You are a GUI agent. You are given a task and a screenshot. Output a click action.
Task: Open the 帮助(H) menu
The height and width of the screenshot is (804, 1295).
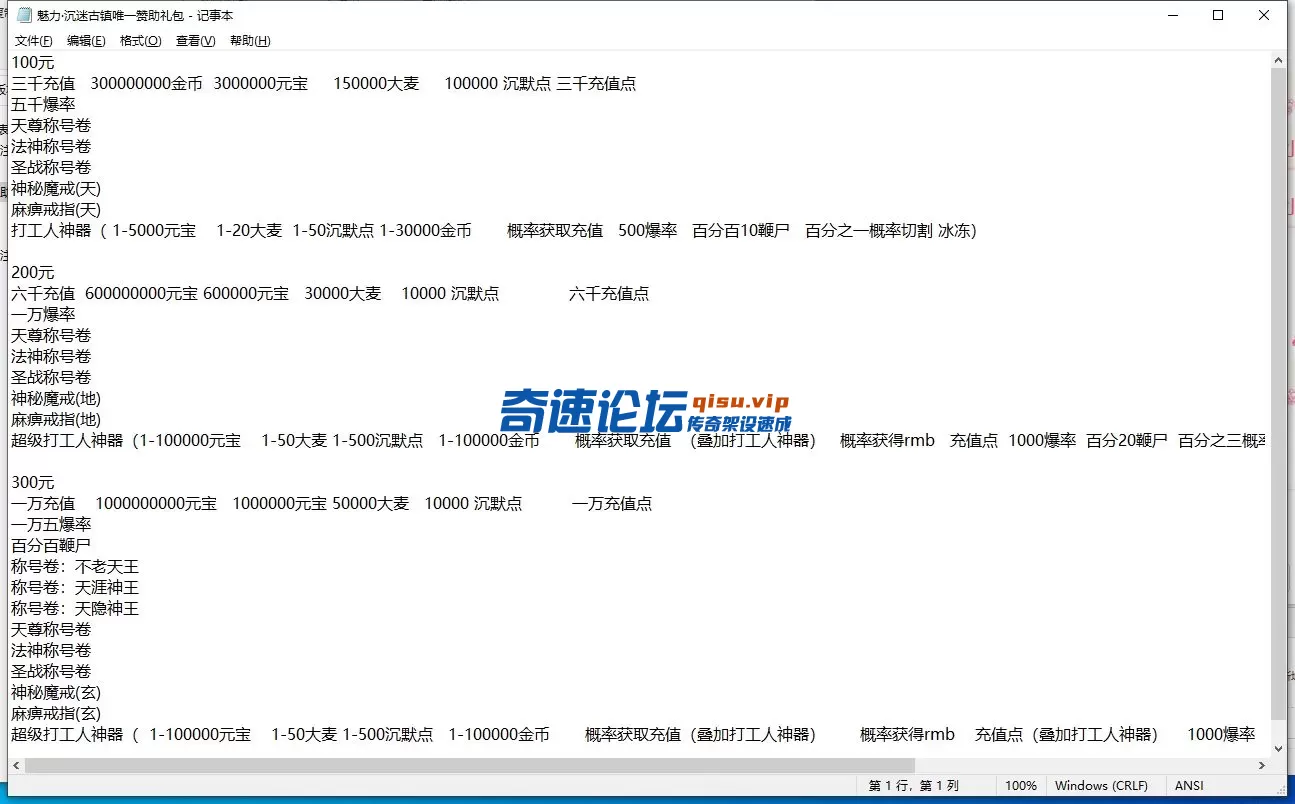(250, 41)
